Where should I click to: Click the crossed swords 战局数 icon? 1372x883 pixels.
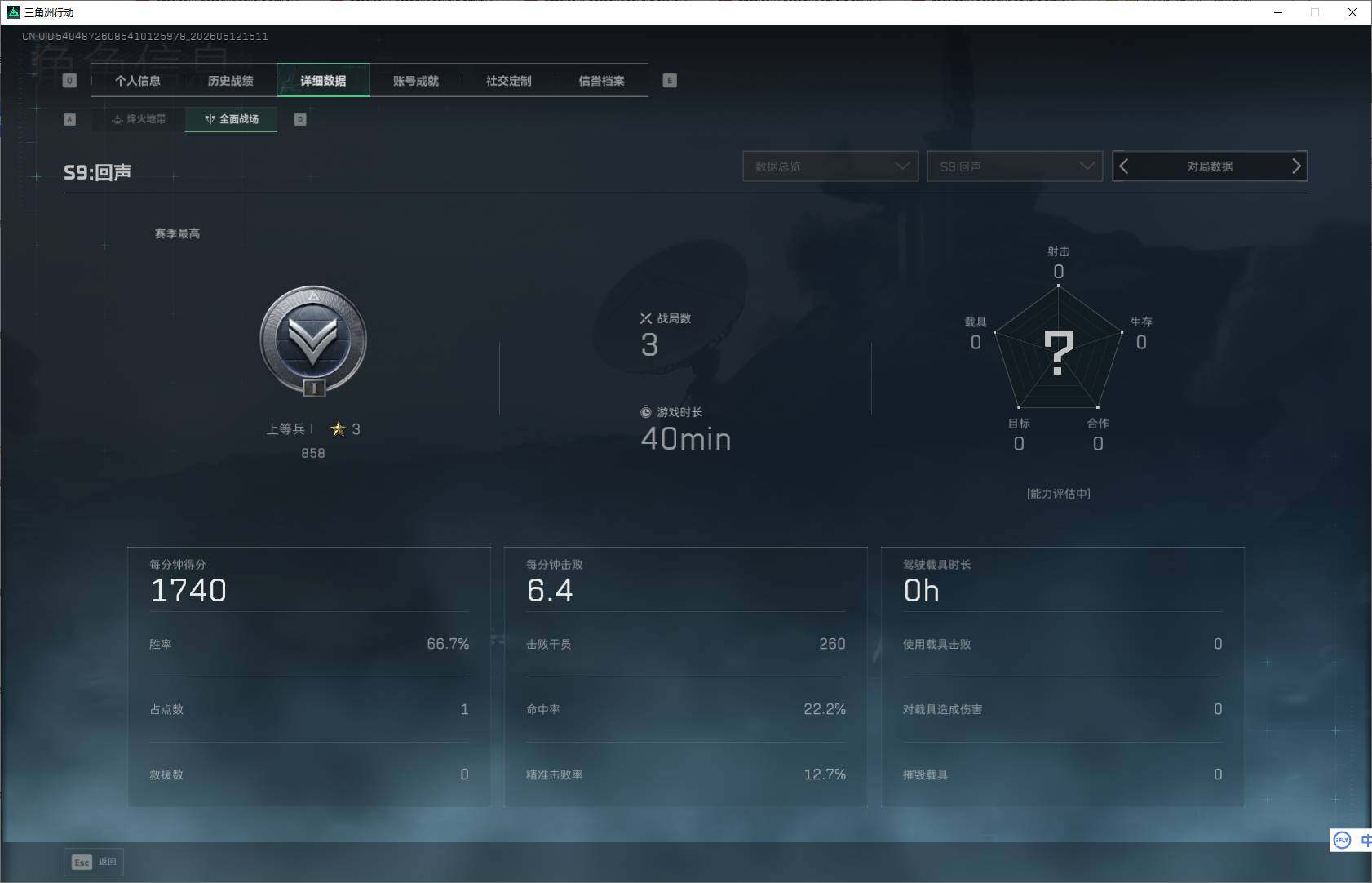[x=646, y=318]
